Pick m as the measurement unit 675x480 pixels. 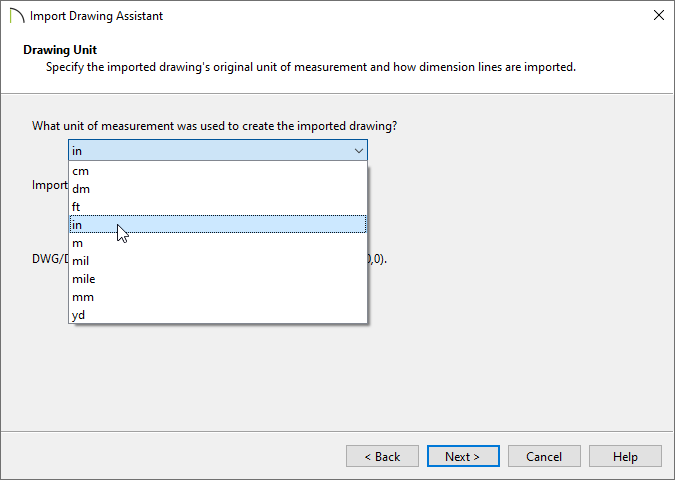click(x=218, y=243)
